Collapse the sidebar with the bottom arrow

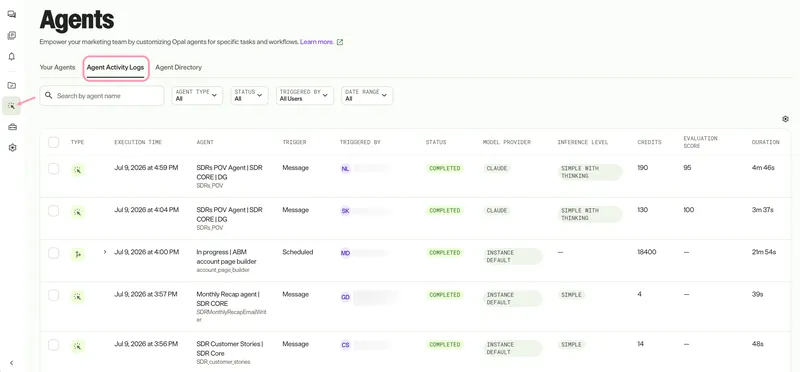[x=11, y=363]
